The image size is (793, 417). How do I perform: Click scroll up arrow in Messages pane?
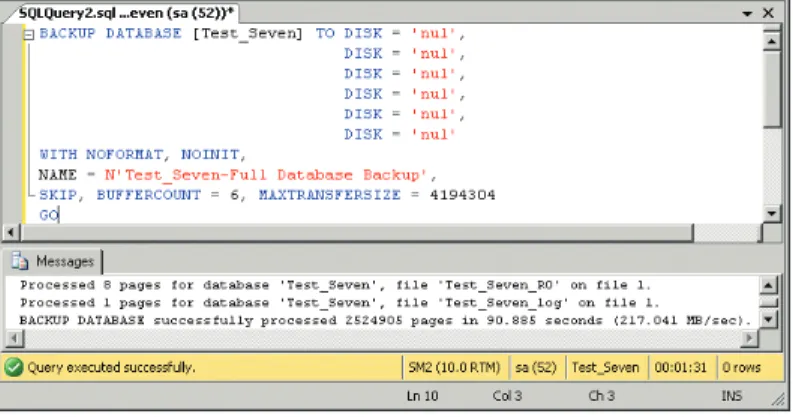[768, 286]
